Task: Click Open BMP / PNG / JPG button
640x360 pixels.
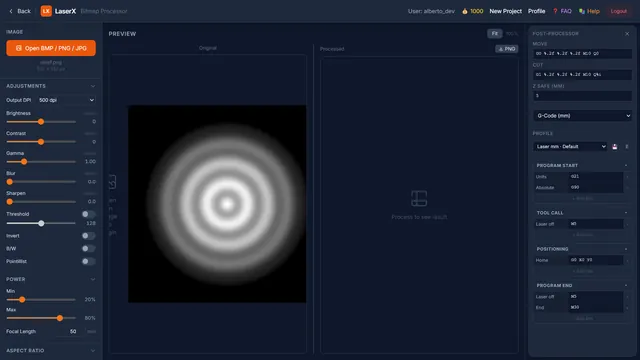Action: (51, 48)
